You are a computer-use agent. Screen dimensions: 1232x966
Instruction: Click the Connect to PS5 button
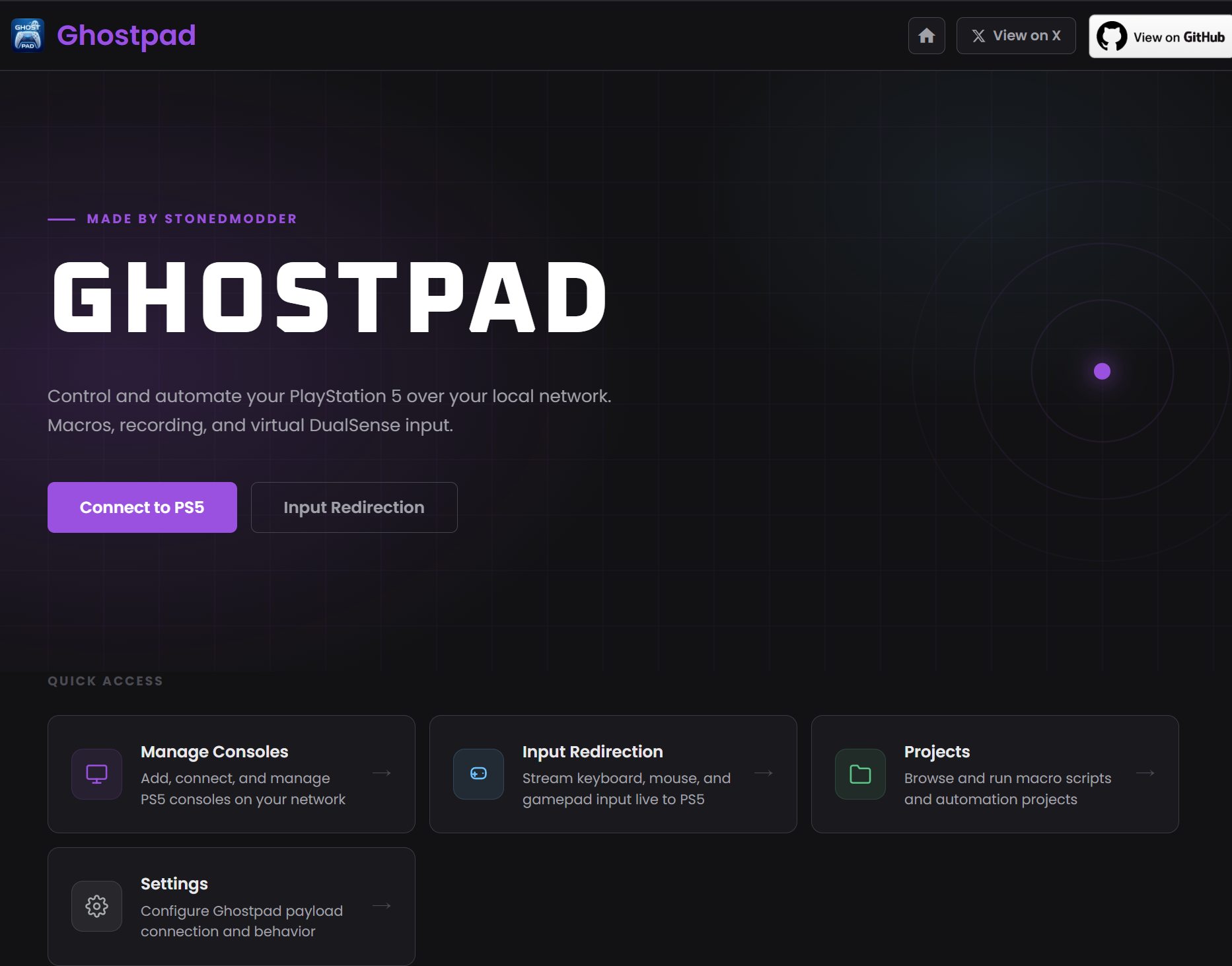[142, 507]
